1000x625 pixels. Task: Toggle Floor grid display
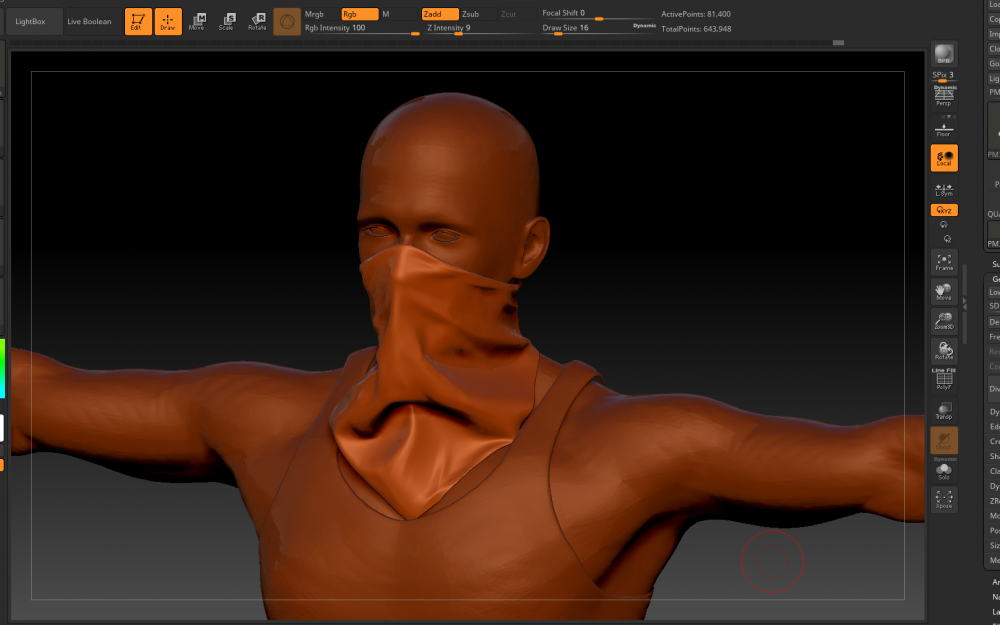click(x=943, y=128)
